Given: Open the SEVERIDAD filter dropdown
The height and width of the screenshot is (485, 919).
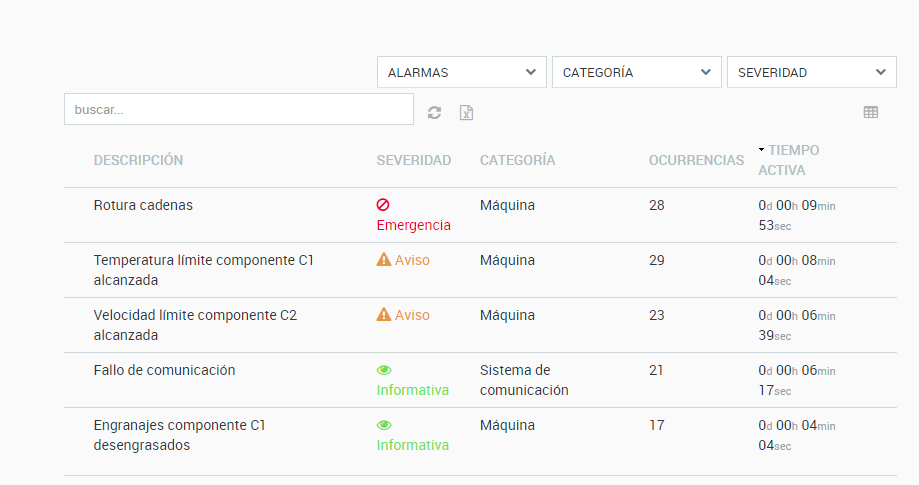Looking at the screenshot, I should tap(811, 72).
